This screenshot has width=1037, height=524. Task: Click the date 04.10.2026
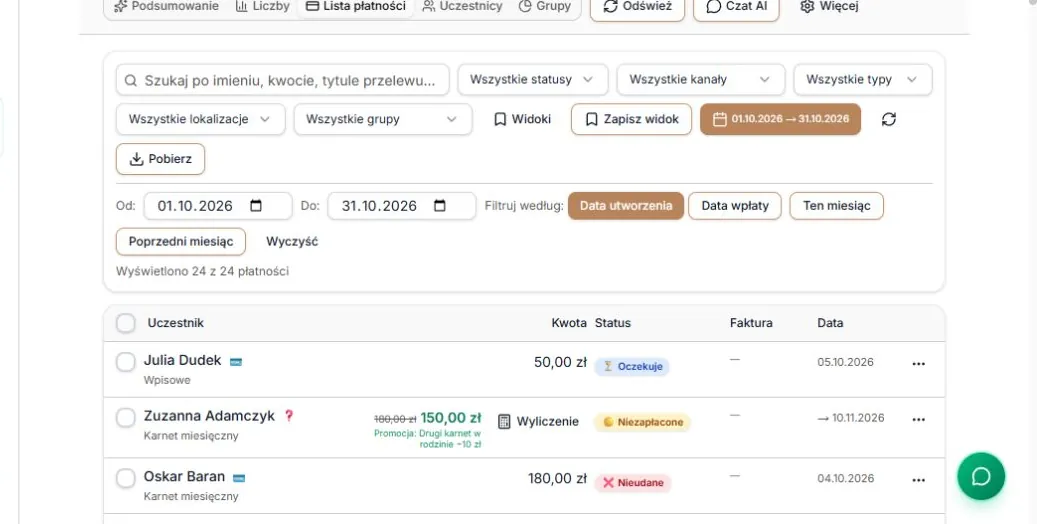pyautogui.click(x=845, y=478)
